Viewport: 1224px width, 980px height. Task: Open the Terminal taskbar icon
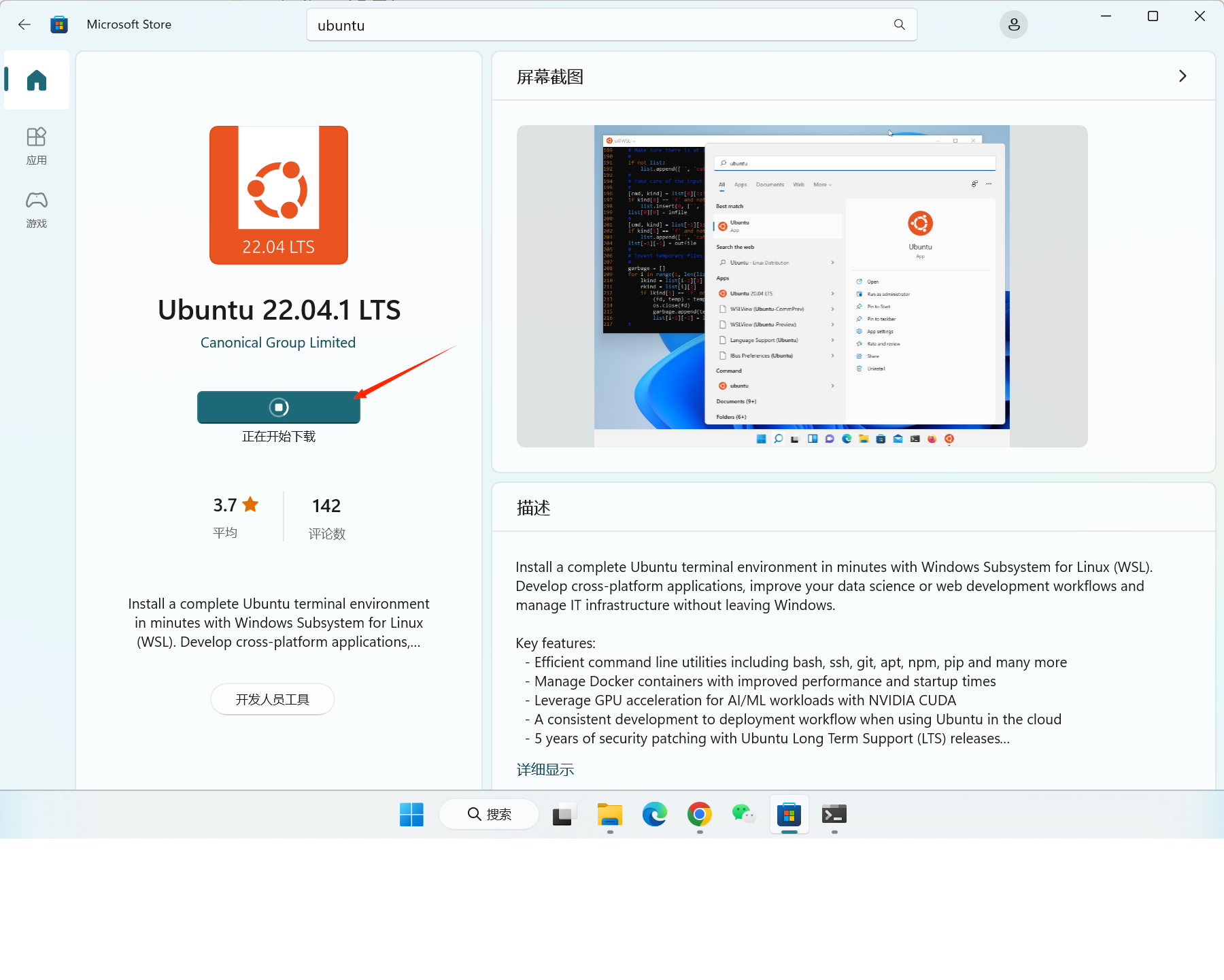(834, 814)
